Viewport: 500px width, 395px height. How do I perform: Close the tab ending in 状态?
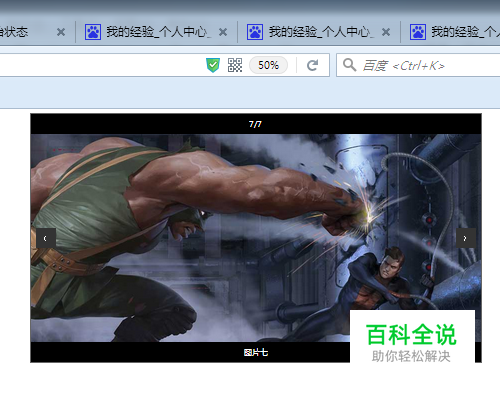[x=61, y=32]
